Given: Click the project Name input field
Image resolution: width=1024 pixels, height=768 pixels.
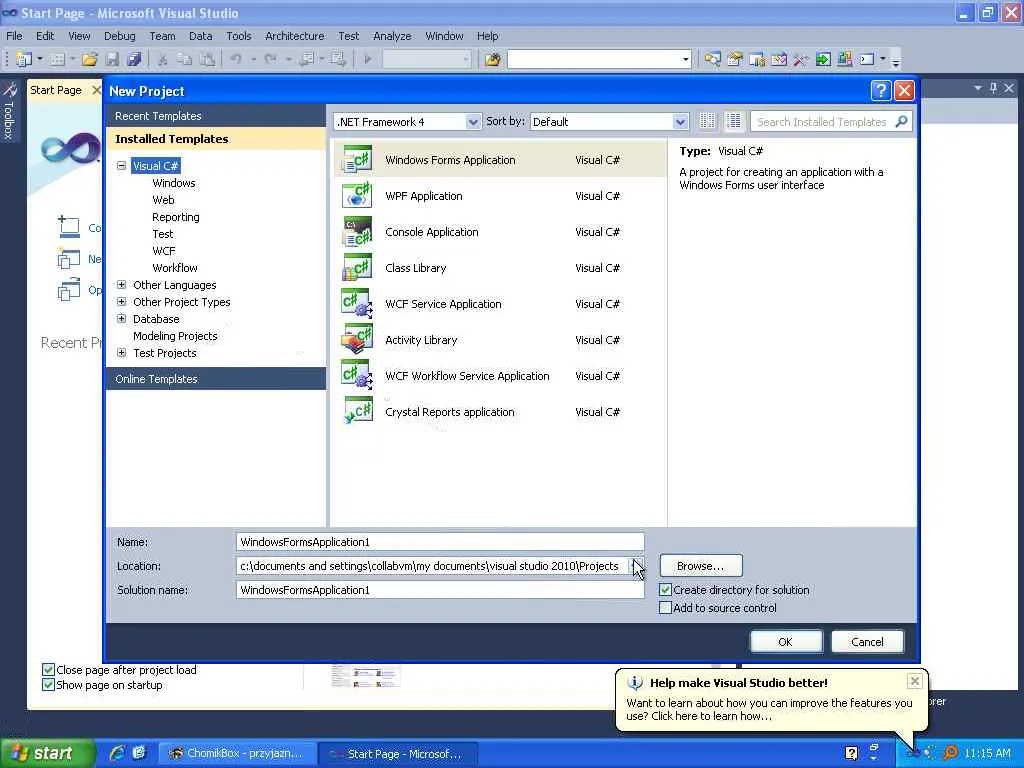Looking at the screenshot, I should click(x=440, y=542).
